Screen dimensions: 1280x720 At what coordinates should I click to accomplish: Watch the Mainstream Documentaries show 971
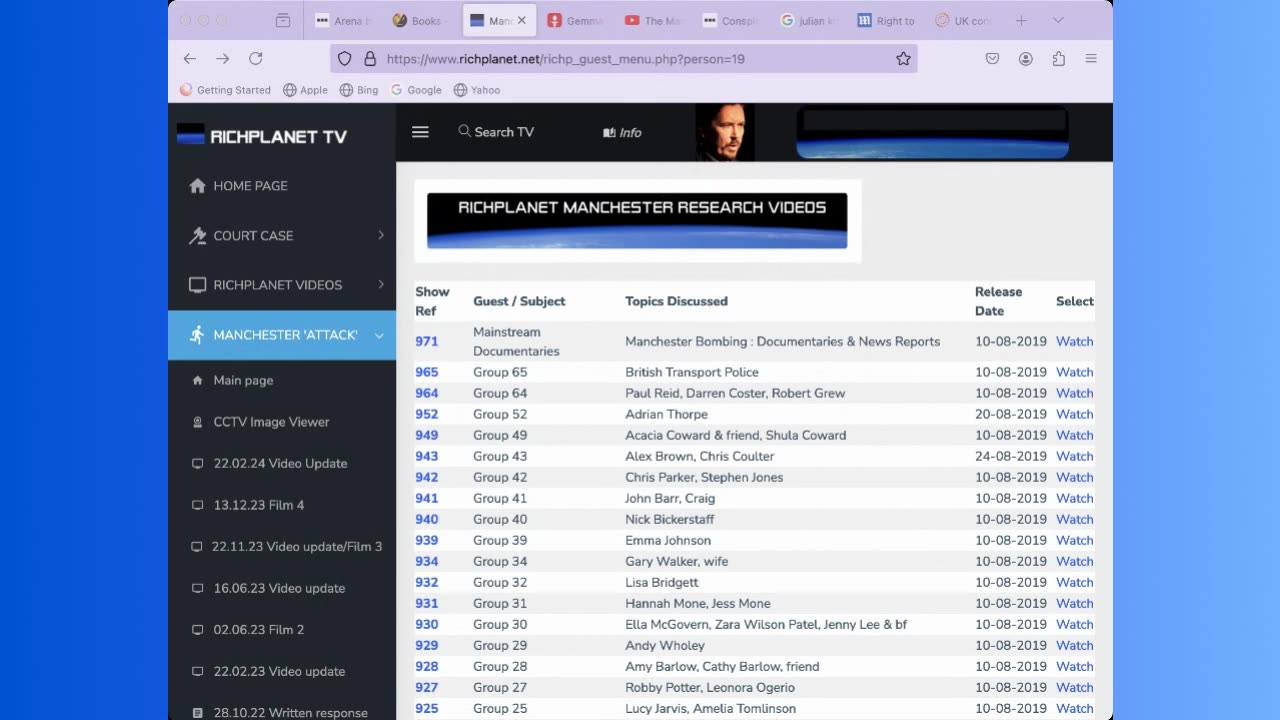1074,341
